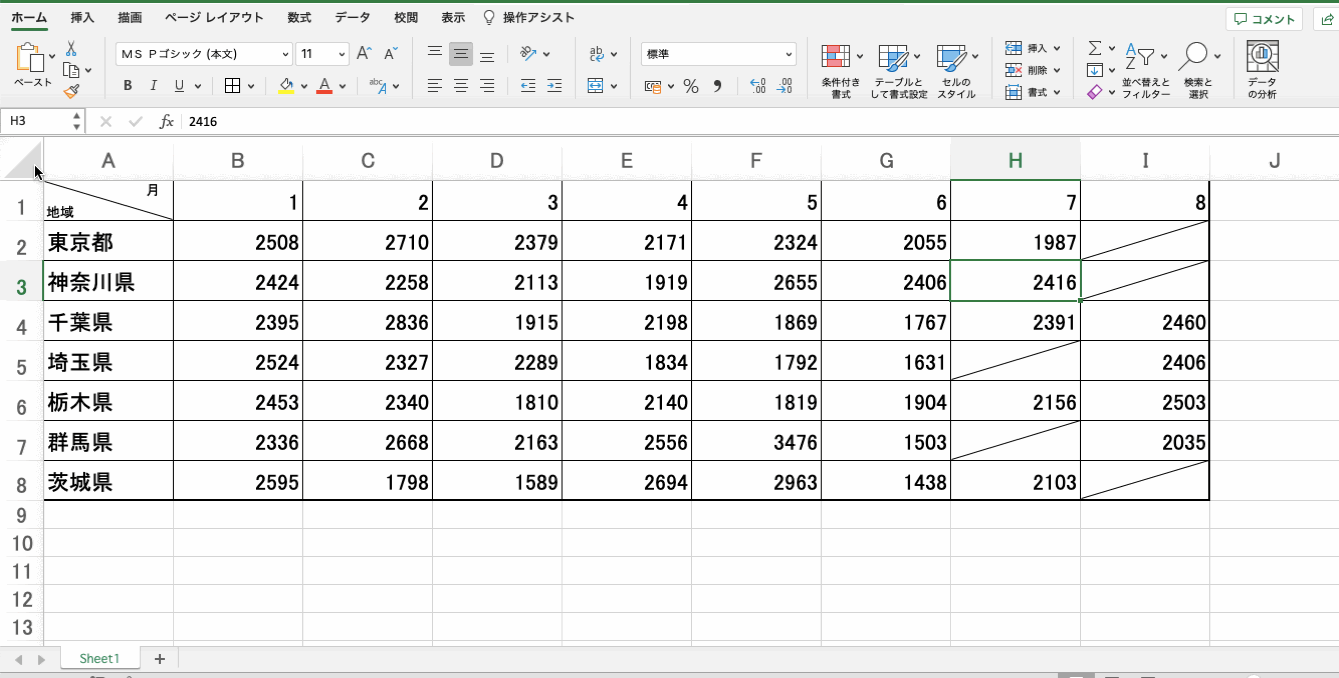Select the Format Painter brush icon
The height and width of the screenshot is (678, 1339).
[x=71, y=91]
